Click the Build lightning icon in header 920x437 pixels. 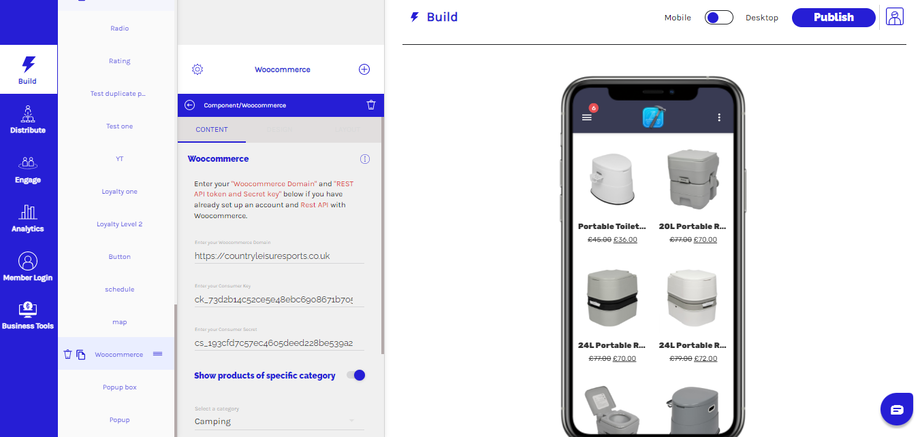click(x=414, y=17)
